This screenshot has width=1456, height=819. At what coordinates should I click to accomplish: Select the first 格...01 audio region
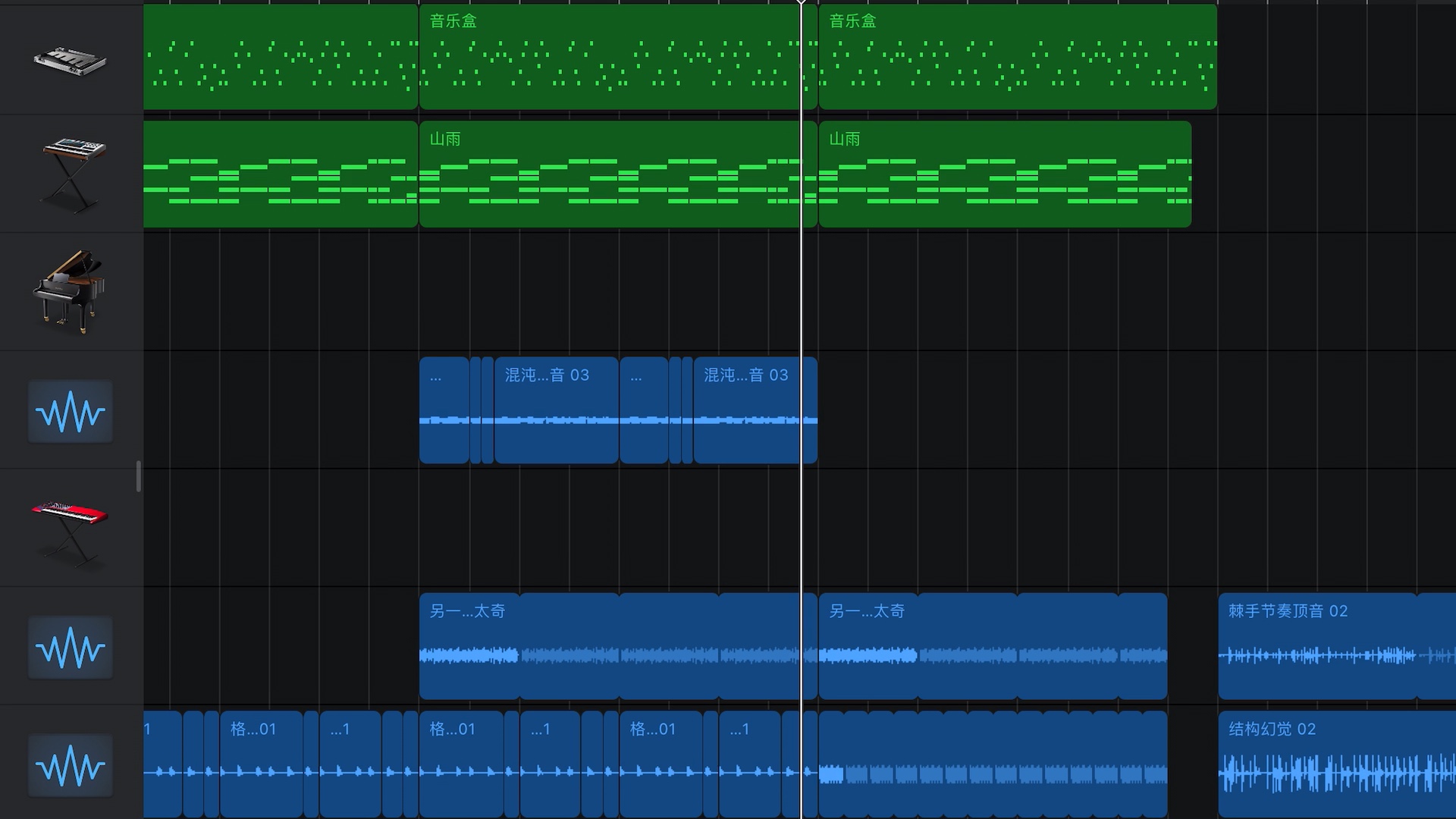[262, 764]
